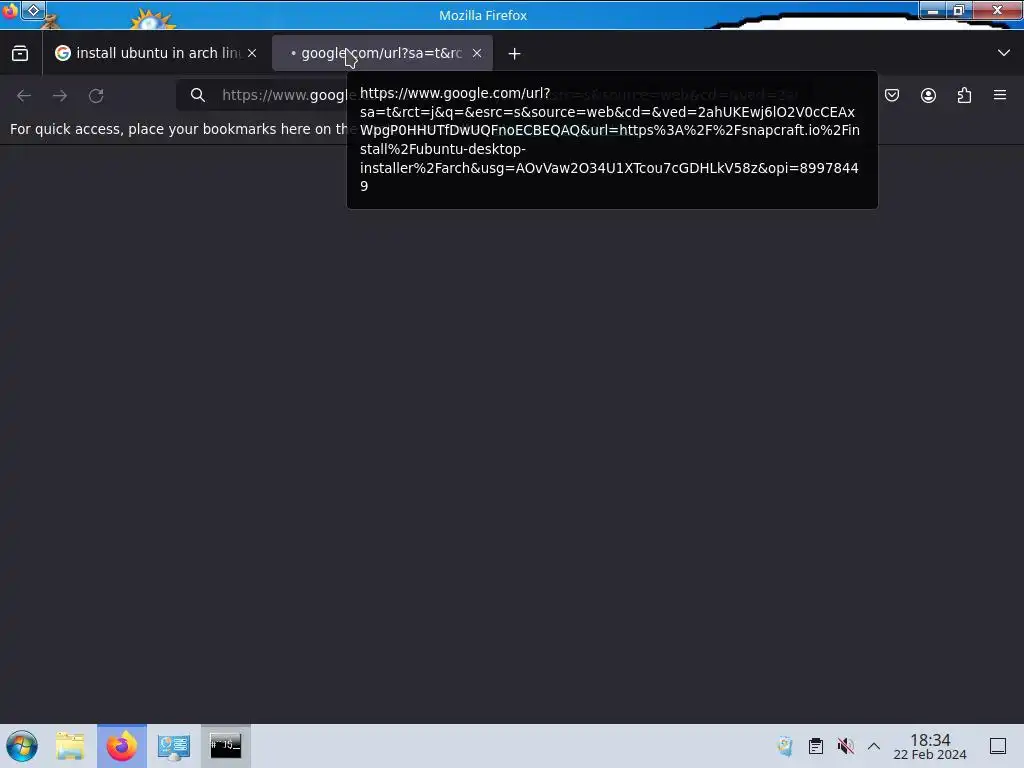Open the Firefox hamburger application menu

click(1000, 95)
